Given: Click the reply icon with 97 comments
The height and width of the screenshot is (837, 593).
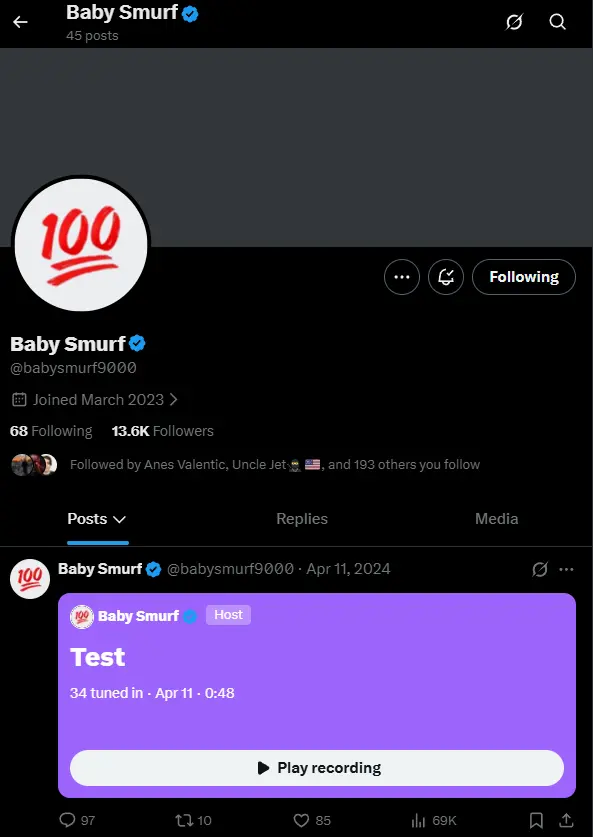Looking at the screenshot, I should tap(67, 820).
